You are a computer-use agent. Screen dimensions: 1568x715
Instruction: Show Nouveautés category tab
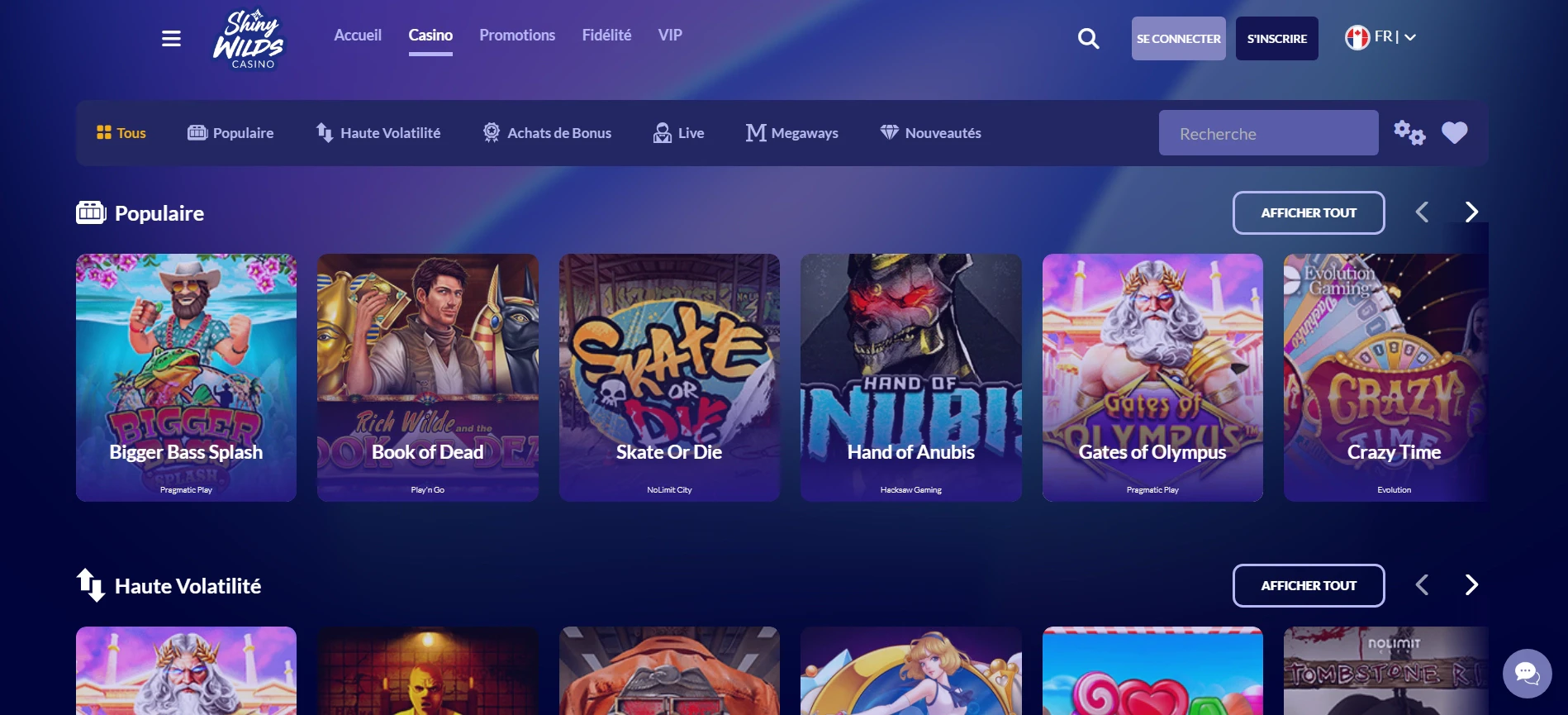931,133
